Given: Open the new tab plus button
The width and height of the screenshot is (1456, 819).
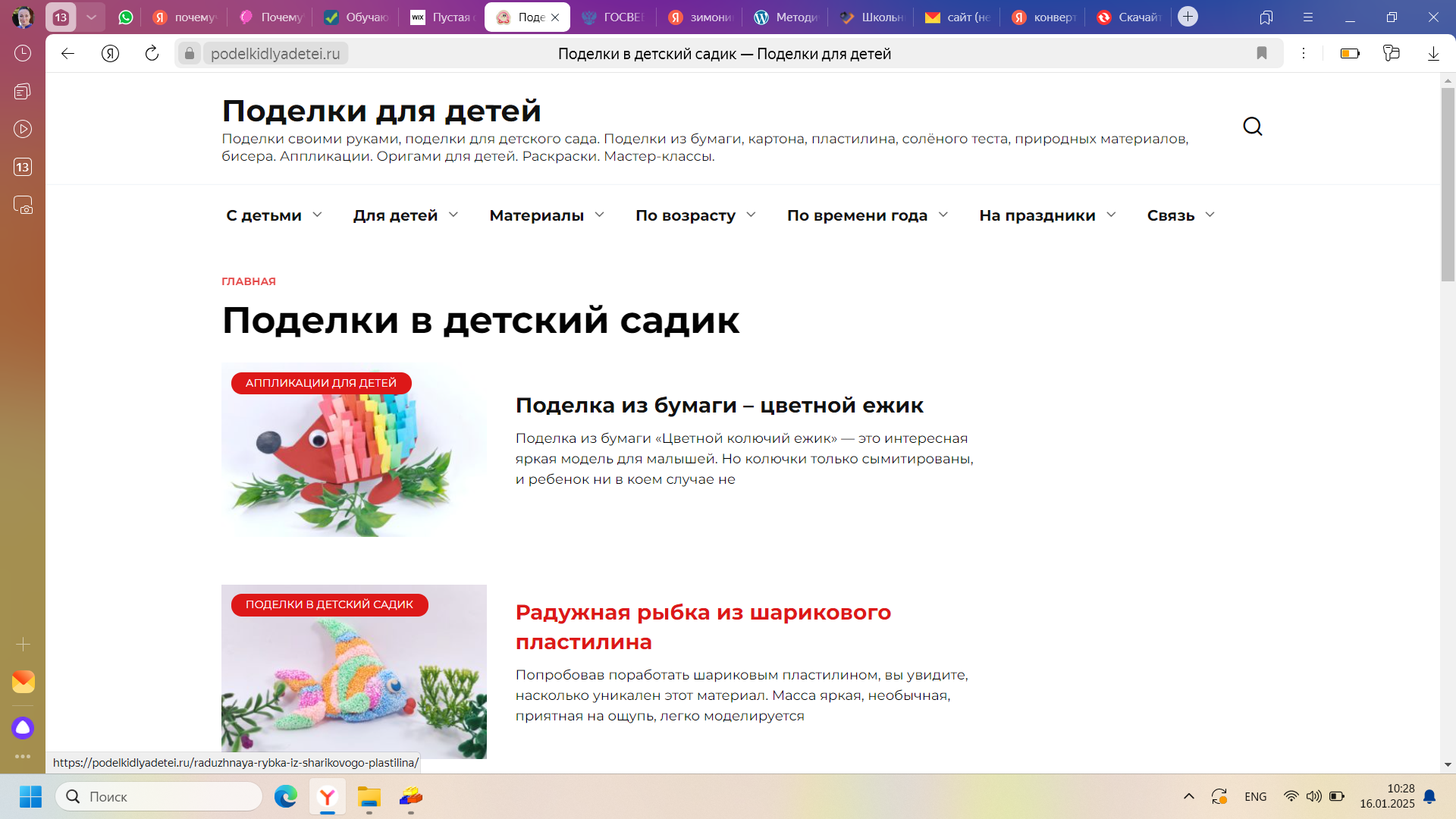Looking at the screenshot, I should click(1188, 17).
